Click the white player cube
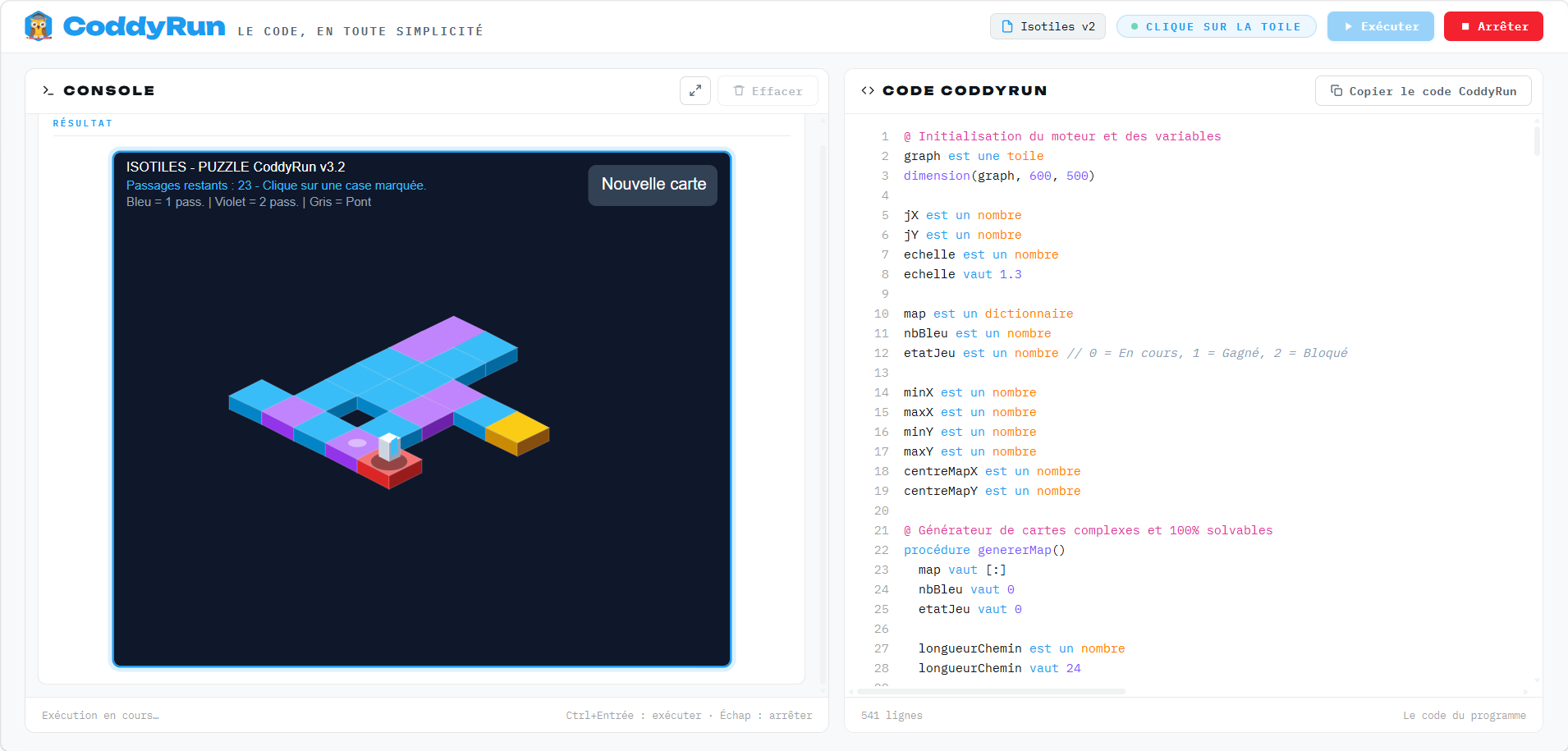 [389, 446]
